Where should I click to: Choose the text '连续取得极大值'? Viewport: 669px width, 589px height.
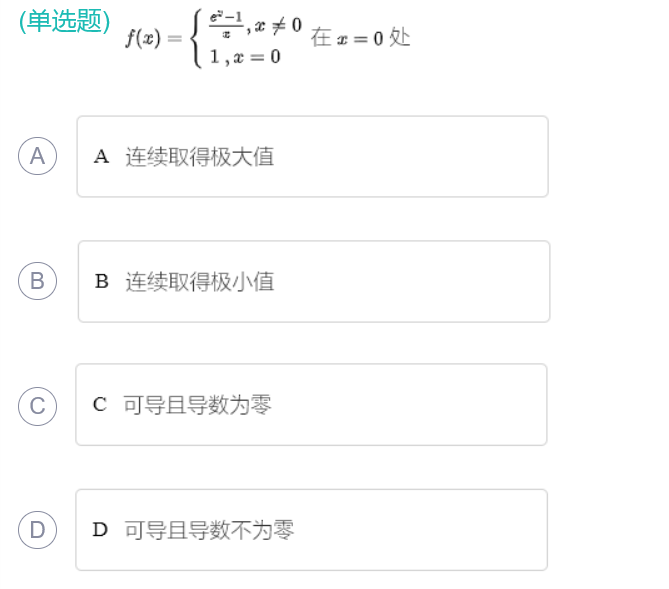[x=199, y=157]
